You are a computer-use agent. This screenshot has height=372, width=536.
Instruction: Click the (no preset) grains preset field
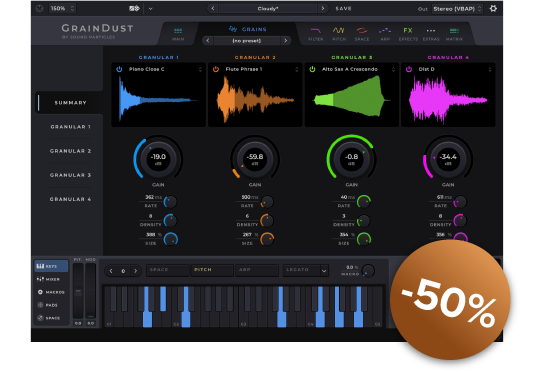tap(247, 41)
